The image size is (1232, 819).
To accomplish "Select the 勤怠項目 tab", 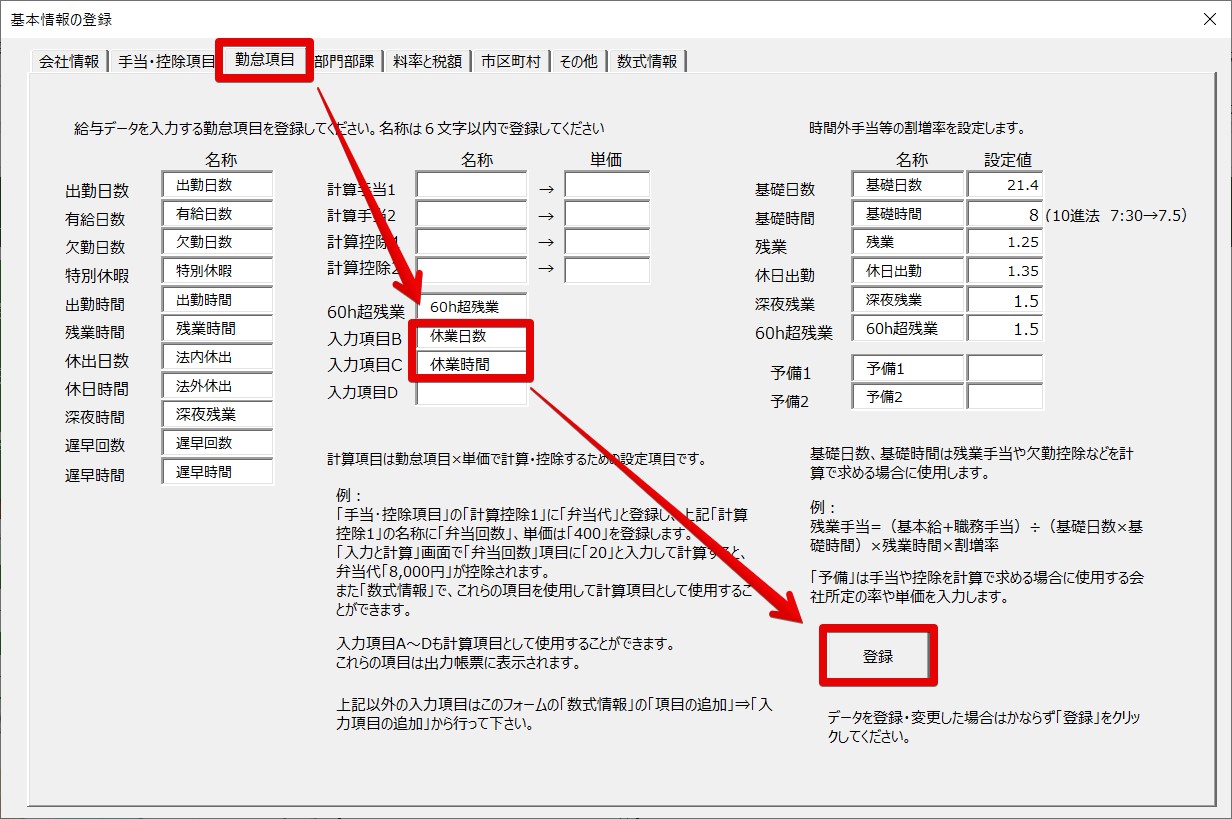I will 265,59.
